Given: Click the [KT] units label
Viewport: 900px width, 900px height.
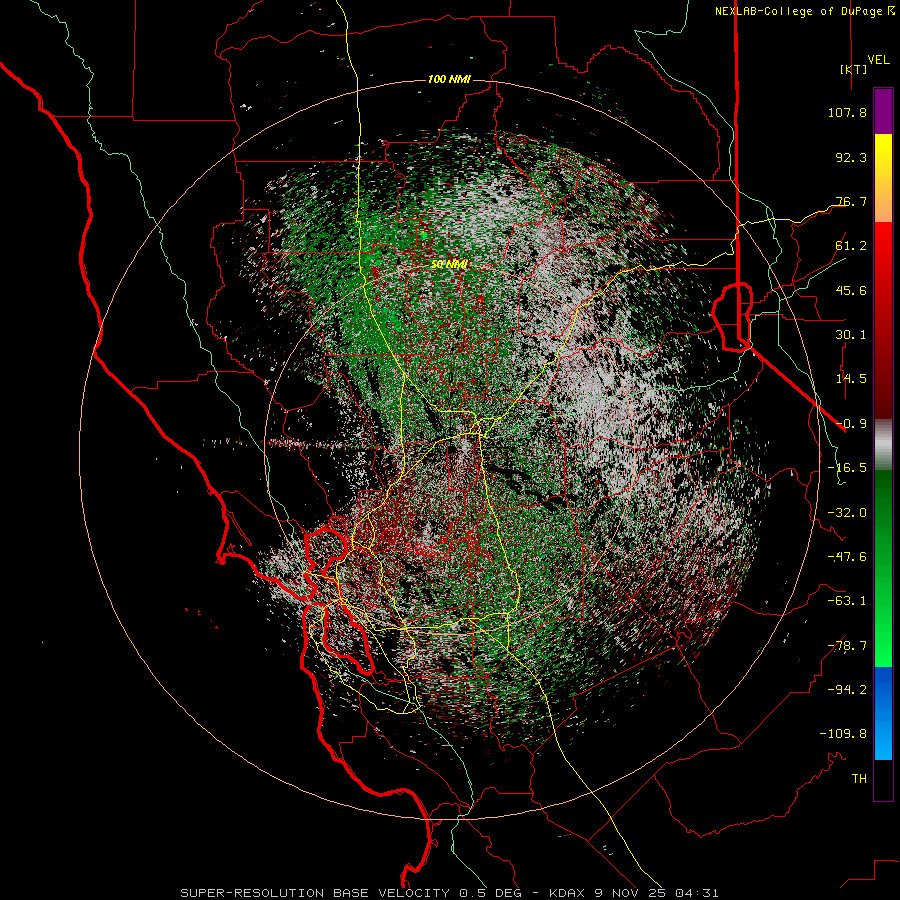Looking at the screenshot, I should (x=853, y=69).
